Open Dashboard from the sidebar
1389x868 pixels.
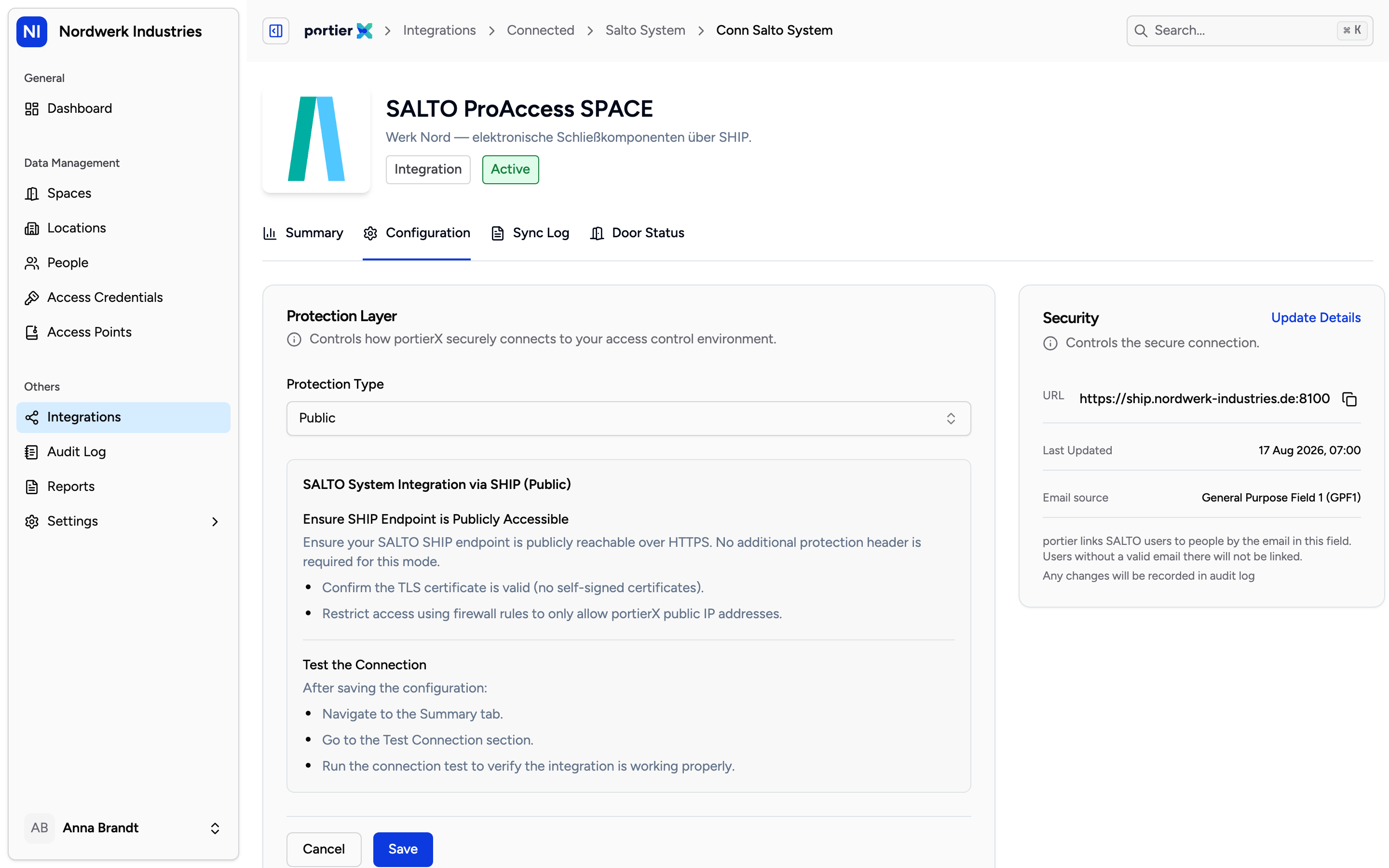123,108
